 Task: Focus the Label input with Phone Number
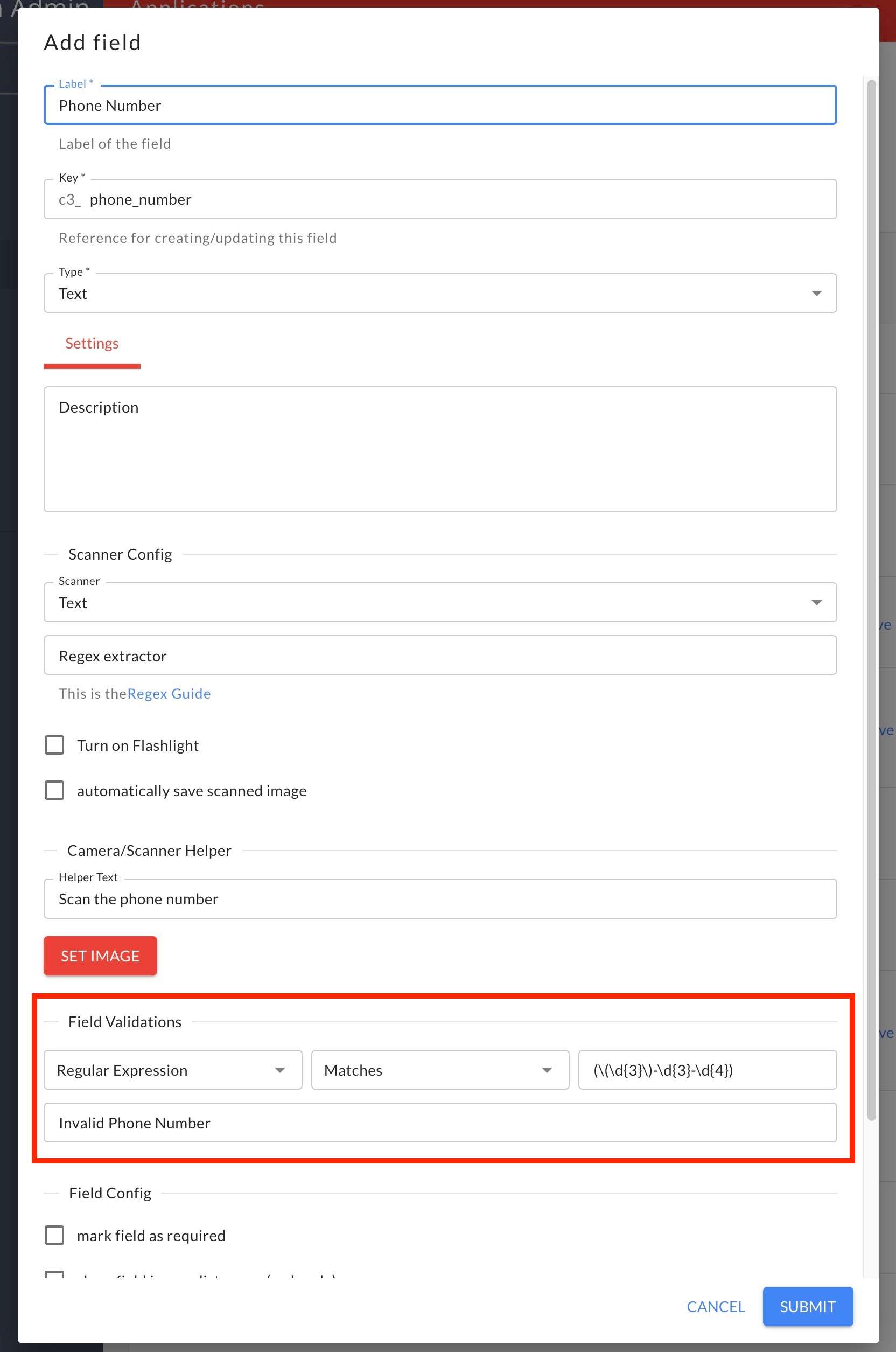coord(440,105)
